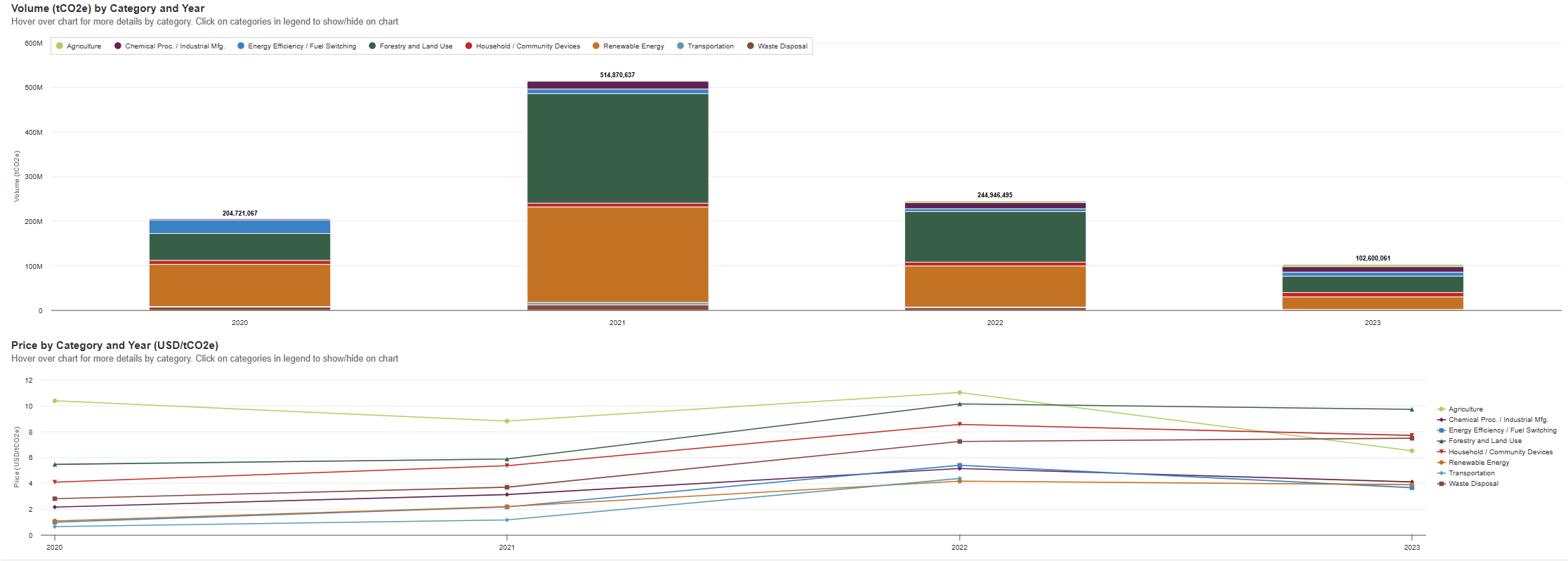Click Forestry 2023 triangle data point
This screenshot has height=561, width=1568.
1411,409
